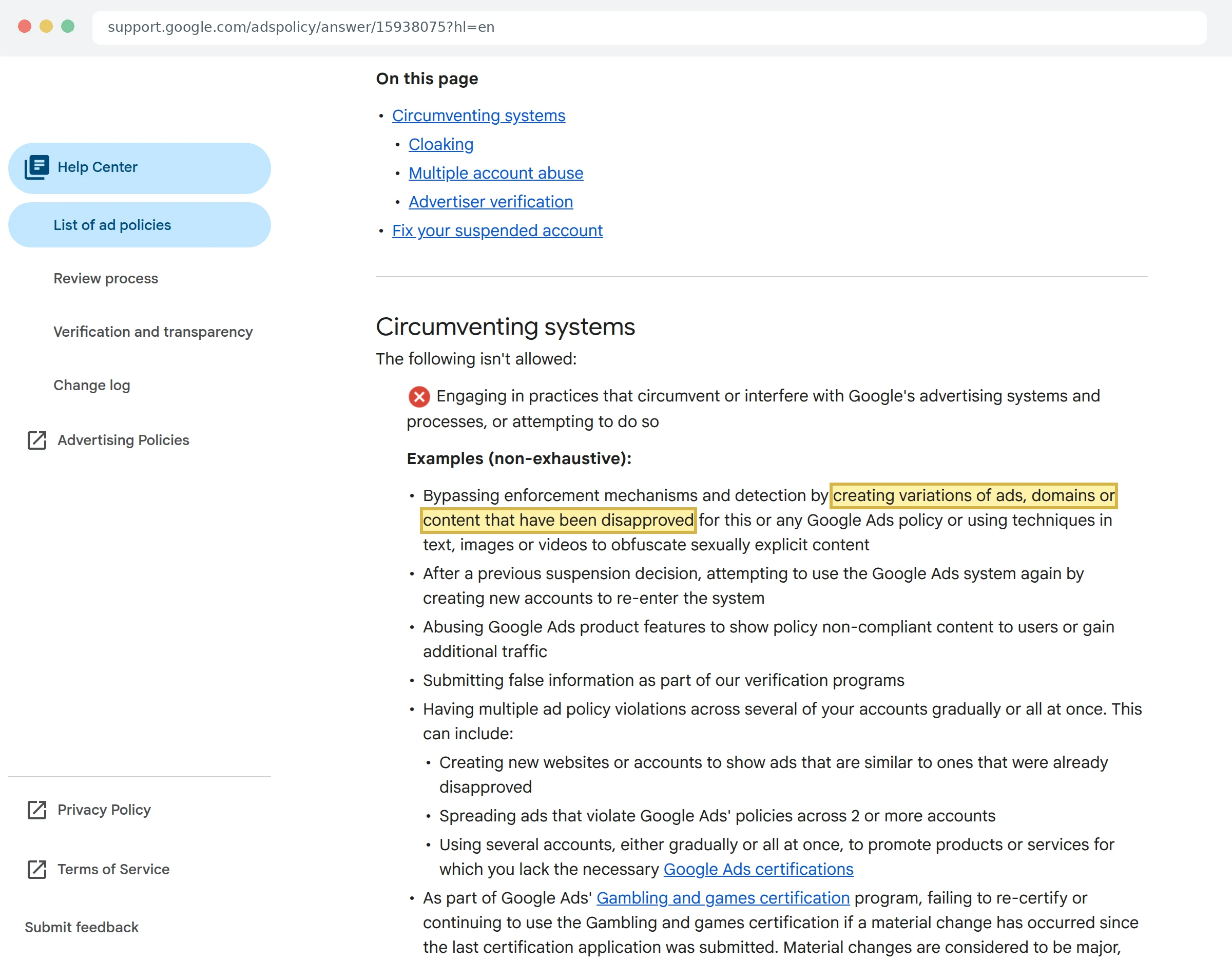
Task: Open List of ad policies sidebar item
Action: [139, 225]
